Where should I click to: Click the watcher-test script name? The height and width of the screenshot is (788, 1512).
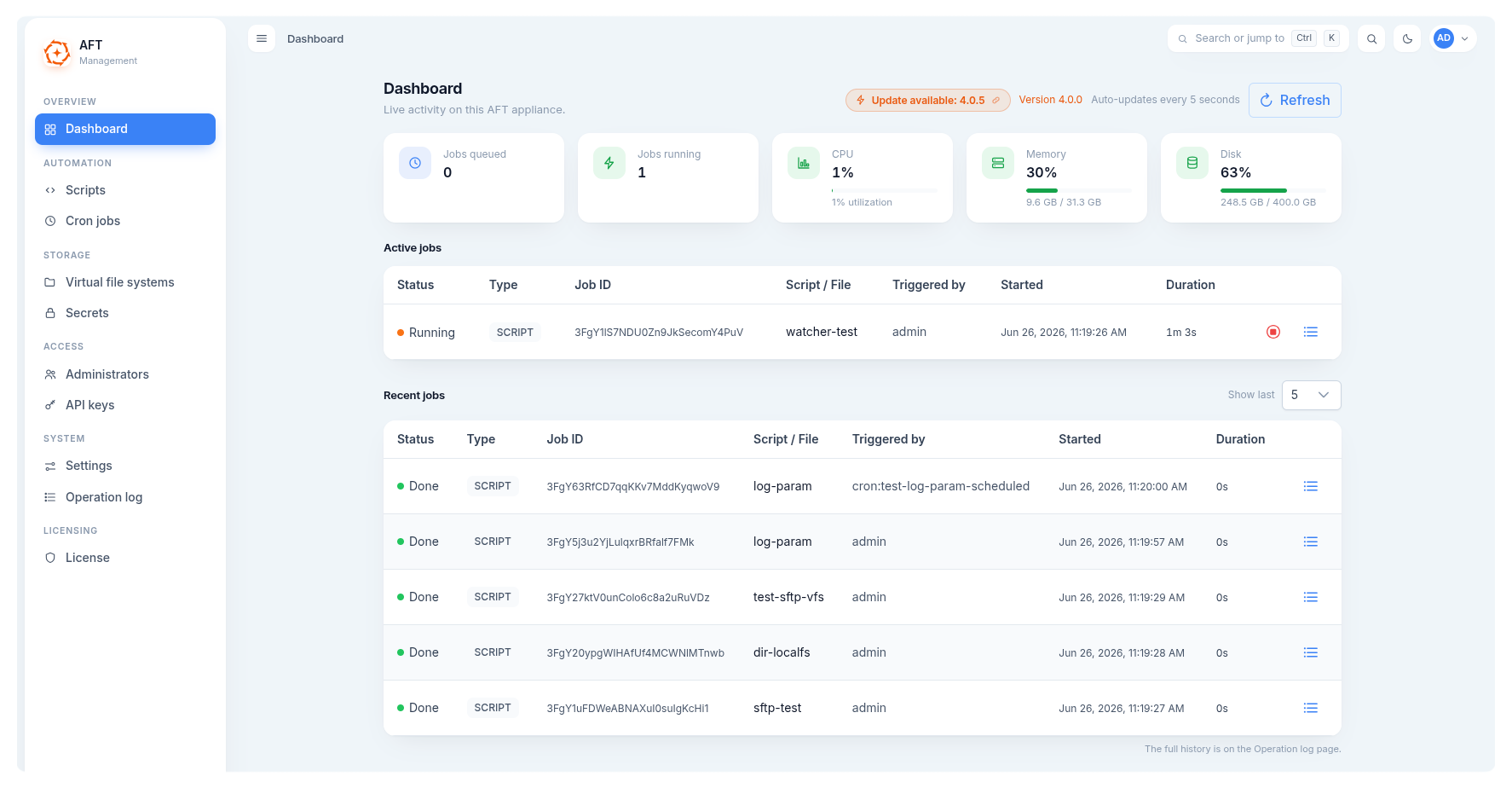click(822, 332)
